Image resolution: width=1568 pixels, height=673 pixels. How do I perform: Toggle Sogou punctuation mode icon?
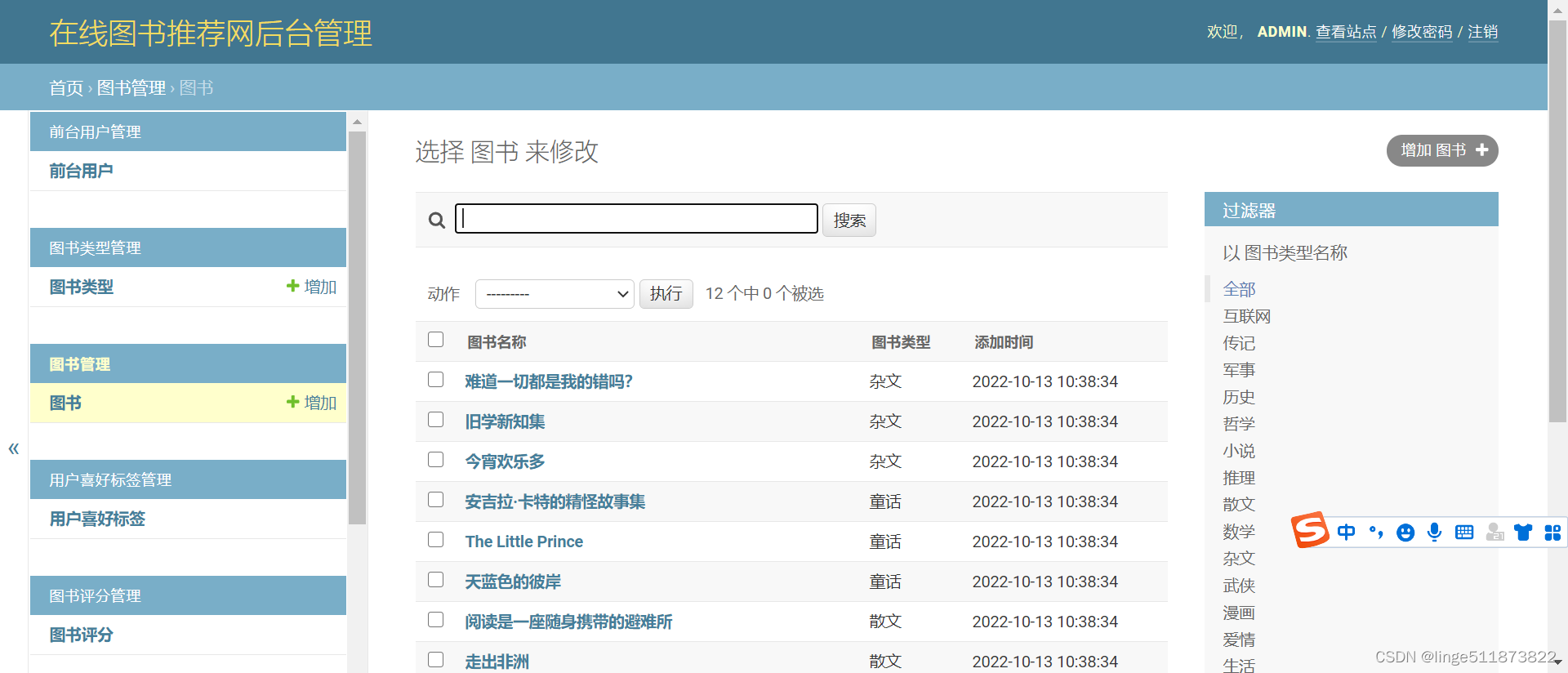tap(1376, 533)
